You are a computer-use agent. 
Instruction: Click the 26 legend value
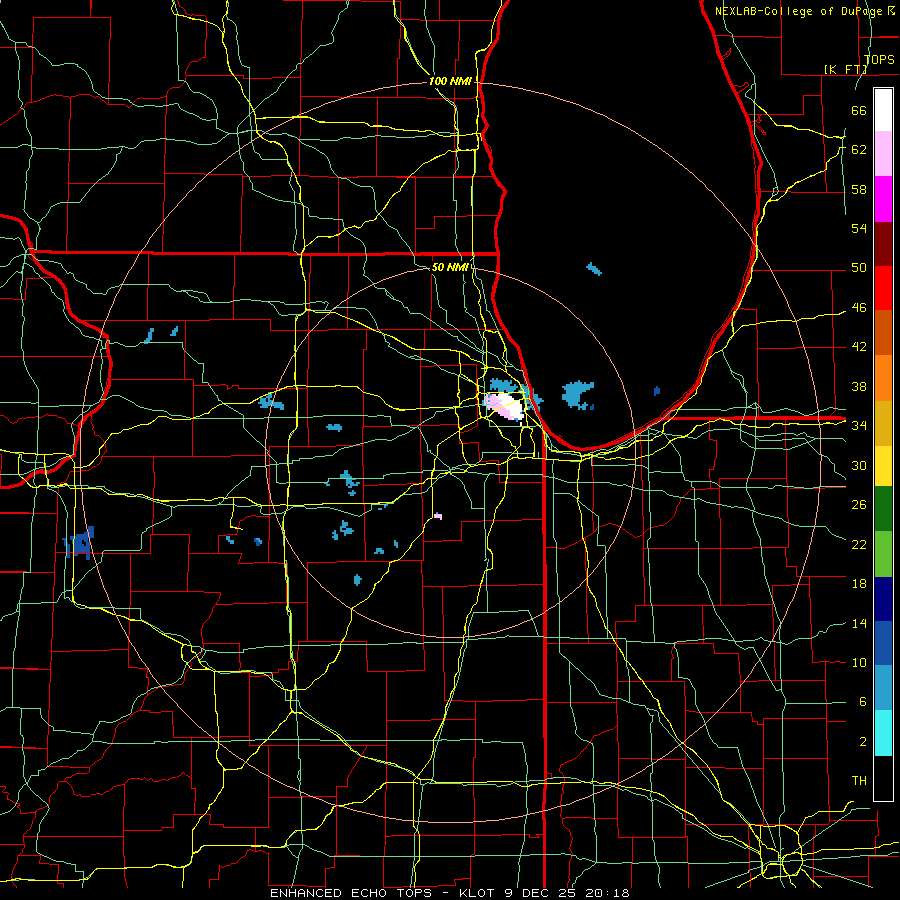[x=859, y=505]
